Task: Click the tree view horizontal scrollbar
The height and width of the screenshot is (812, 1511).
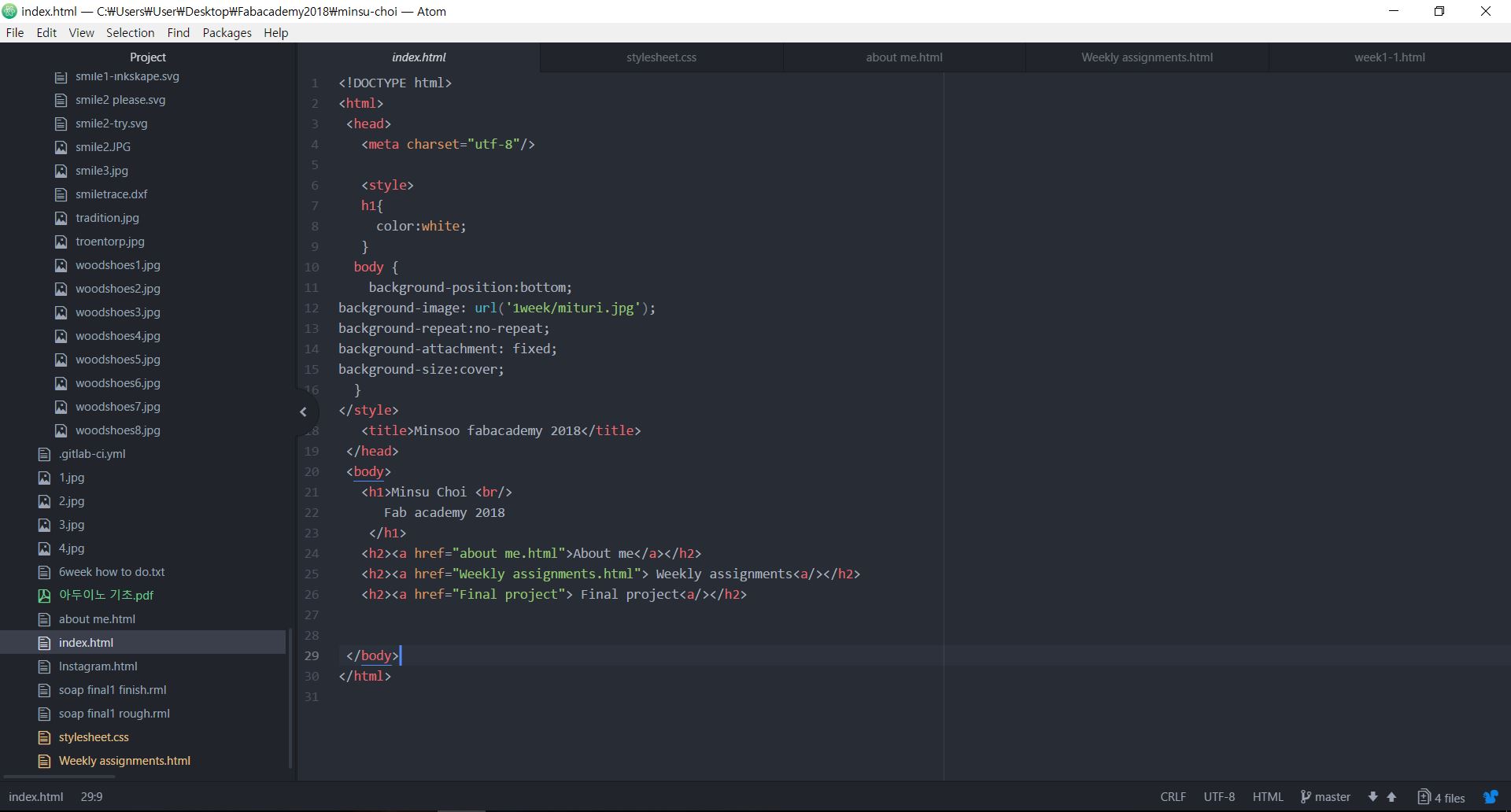Action: [x=59, y=777]
